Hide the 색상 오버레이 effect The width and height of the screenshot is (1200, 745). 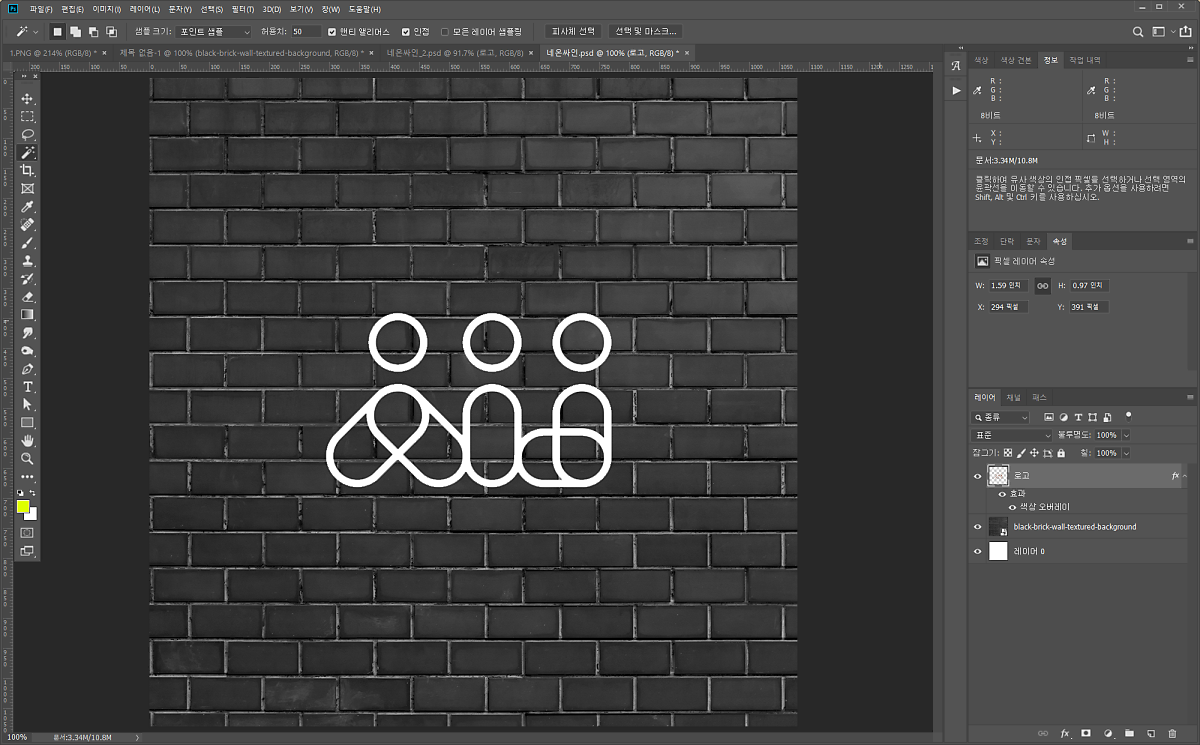coord(1011,507)
